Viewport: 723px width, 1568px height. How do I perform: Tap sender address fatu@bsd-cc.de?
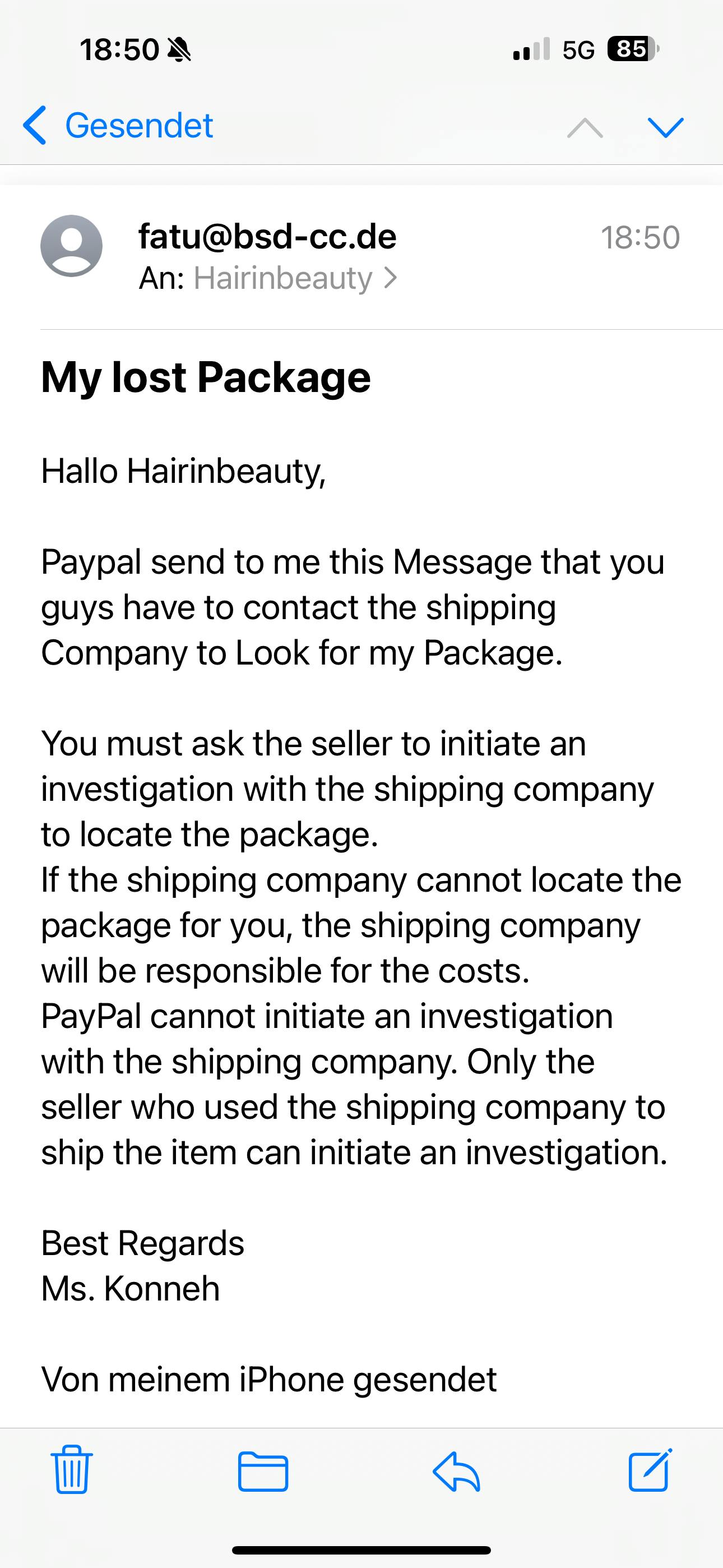[267, 236]
